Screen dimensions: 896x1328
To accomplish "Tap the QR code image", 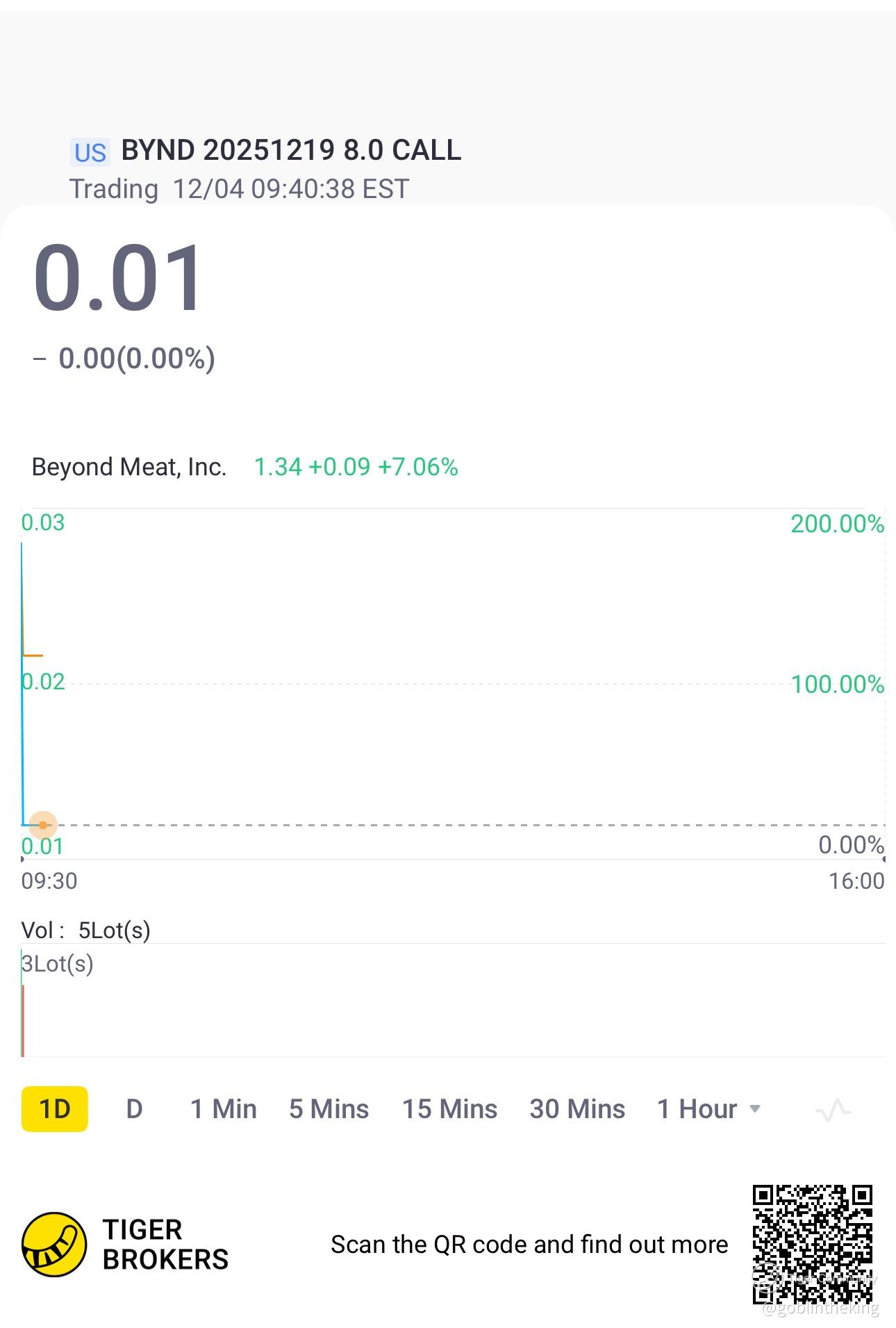I will click(812, 1244).
